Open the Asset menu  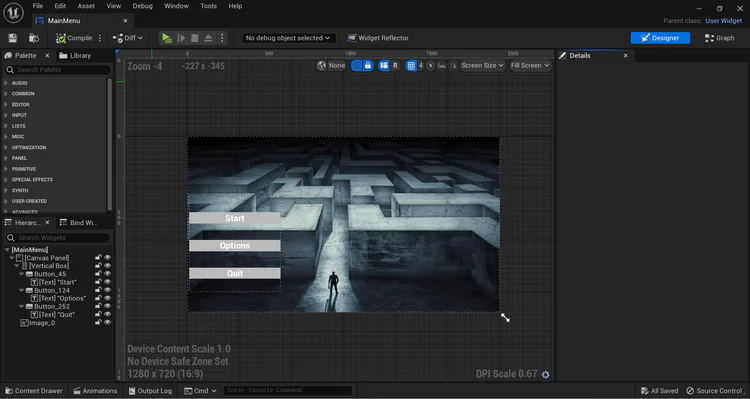(86, 6)
